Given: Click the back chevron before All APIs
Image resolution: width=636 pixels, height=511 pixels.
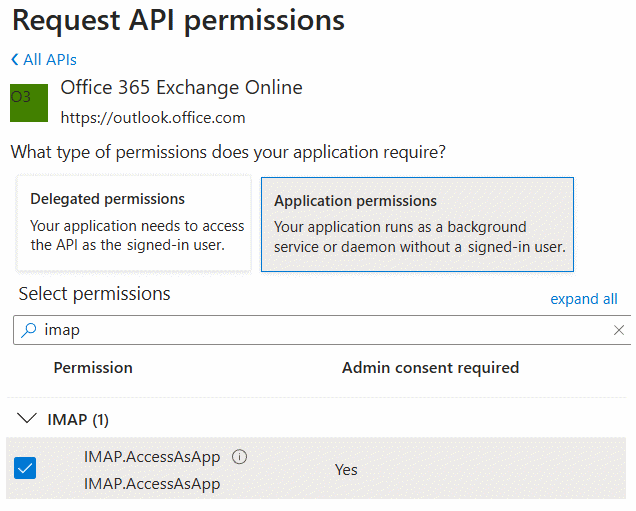Looking at the screenshot, I should 14,60.
